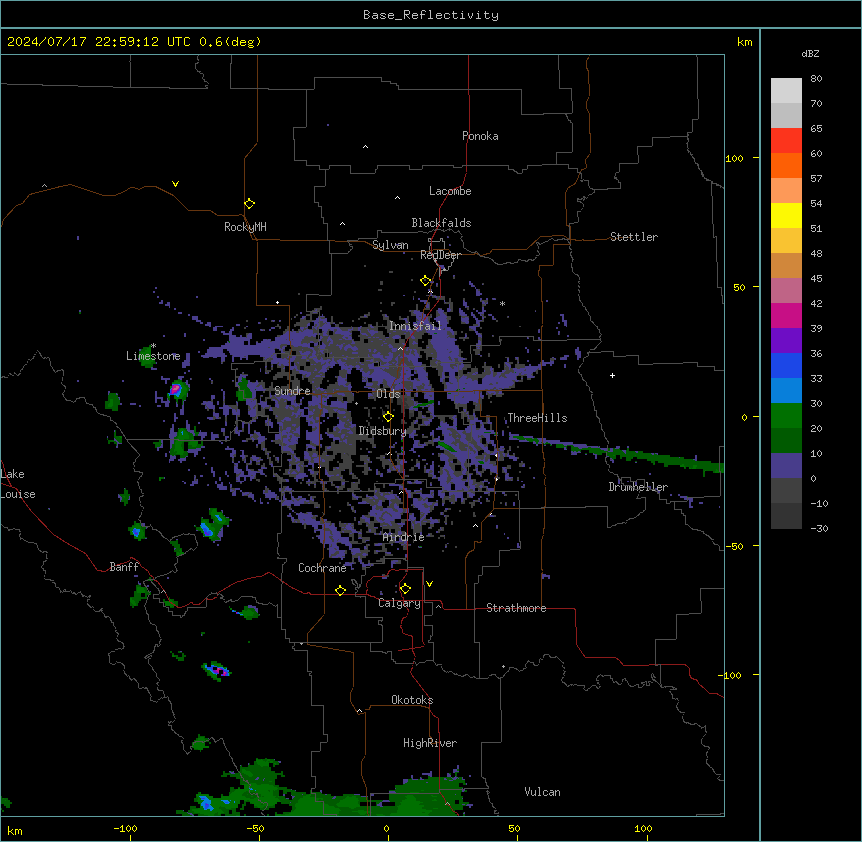Click the RockyMH label

click(245, 227)
